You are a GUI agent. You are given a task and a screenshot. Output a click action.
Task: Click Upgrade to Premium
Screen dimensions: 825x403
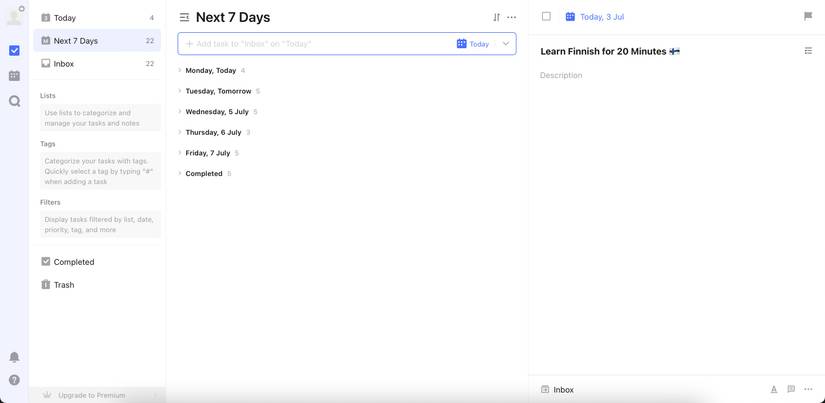pyautogui.click(x=92, y=395)
